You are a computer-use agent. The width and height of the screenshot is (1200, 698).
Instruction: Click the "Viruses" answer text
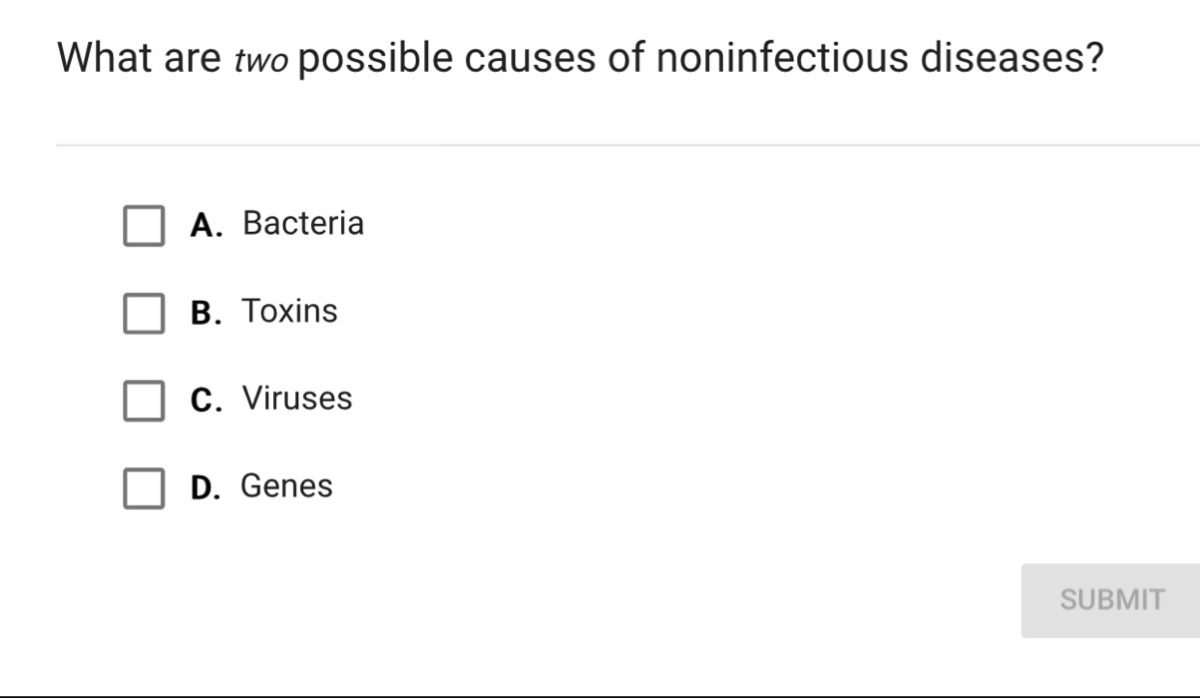[x=297, y=398]
